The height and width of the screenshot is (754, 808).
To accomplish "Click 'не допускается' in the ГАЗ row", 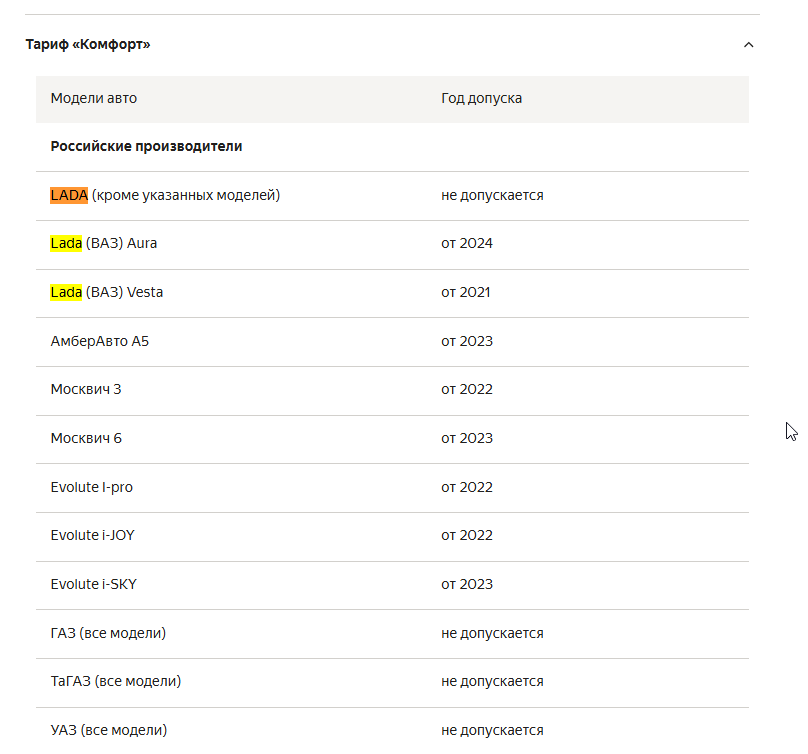I will pos(492,633).
